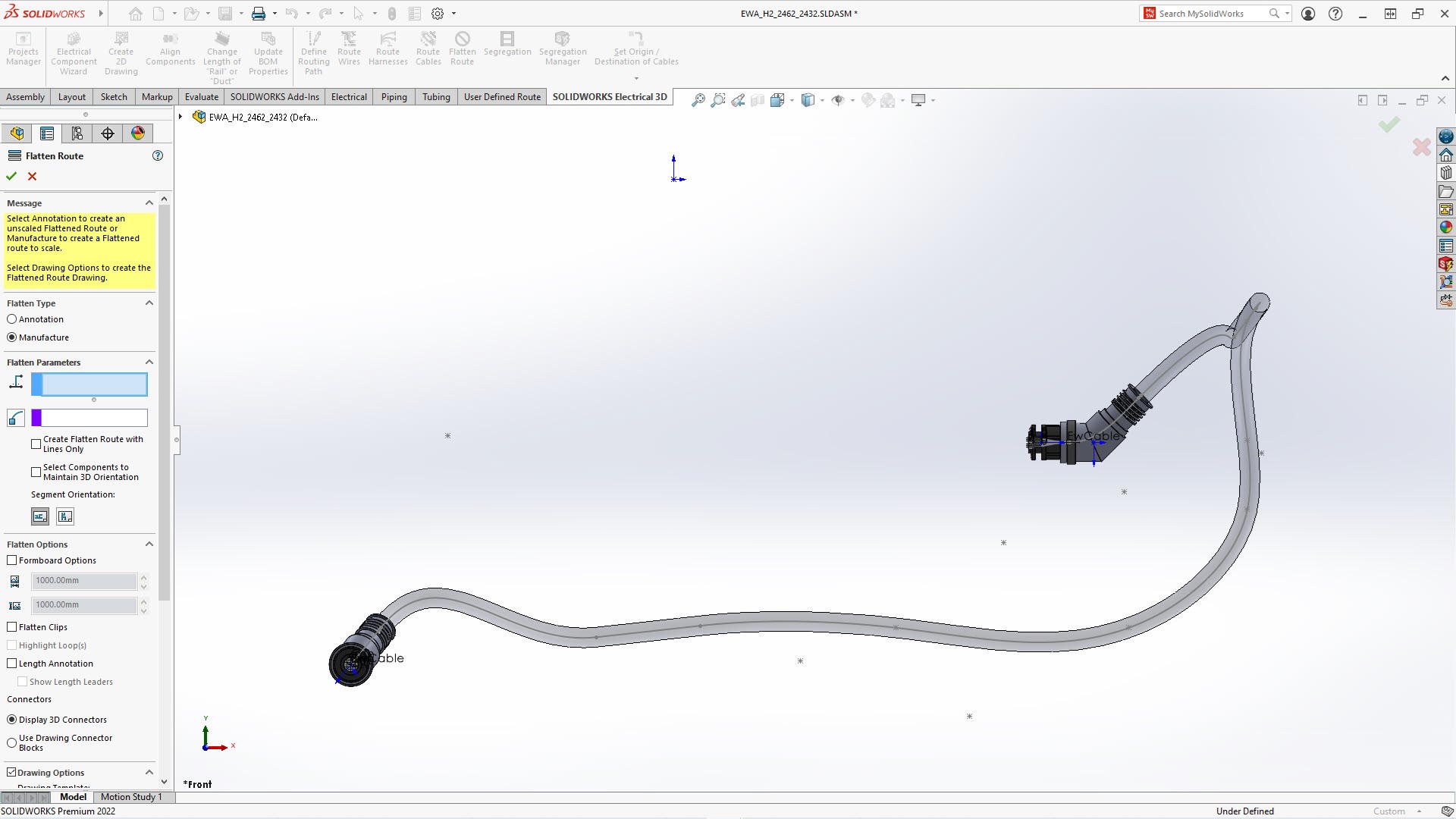Select Use Drawing Connector Blocks option
Image resolution: width=1456 pixels, height=819 pixels.
[12, 742]
